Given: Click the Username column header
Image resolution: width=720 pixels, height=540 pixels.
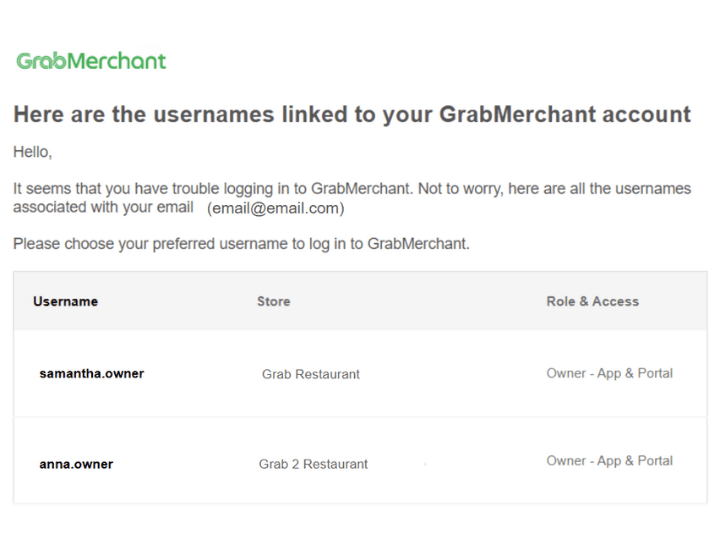Looking at the screenshot, I should [x=66, y=301].
